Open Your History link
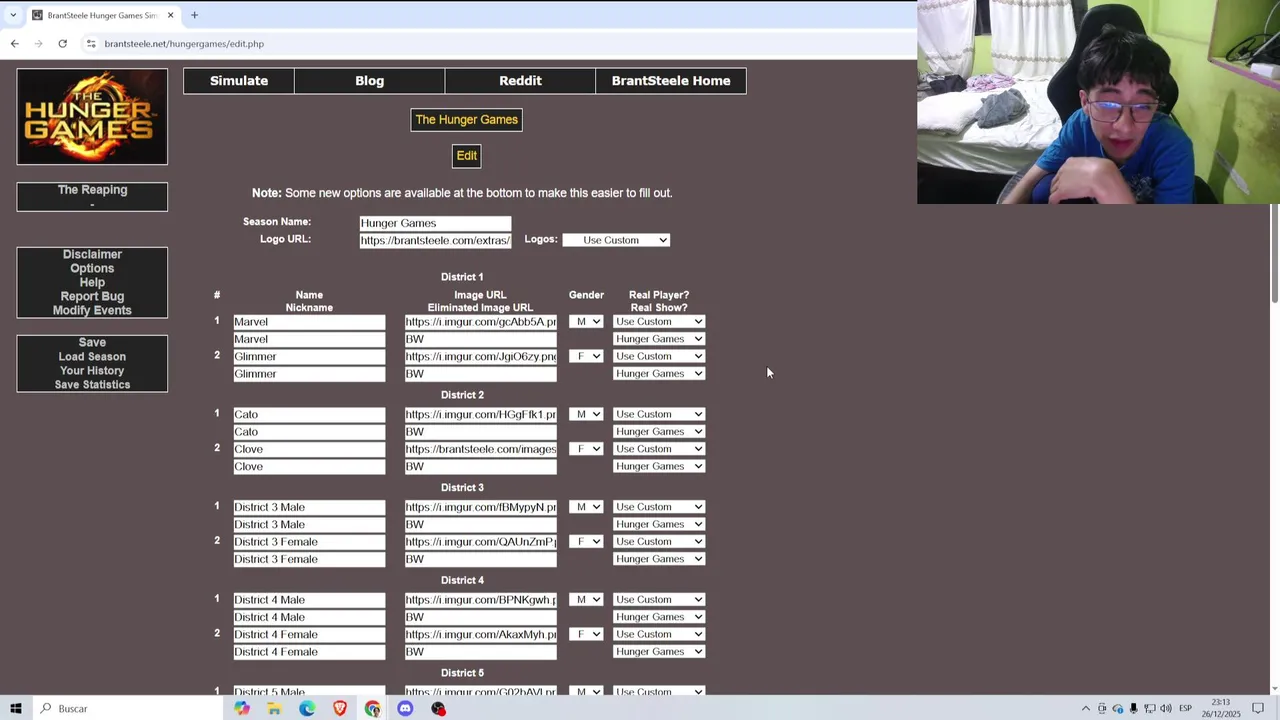This screenshot has height=720, width=1280. pyautogui.click(x=92, y=371)
